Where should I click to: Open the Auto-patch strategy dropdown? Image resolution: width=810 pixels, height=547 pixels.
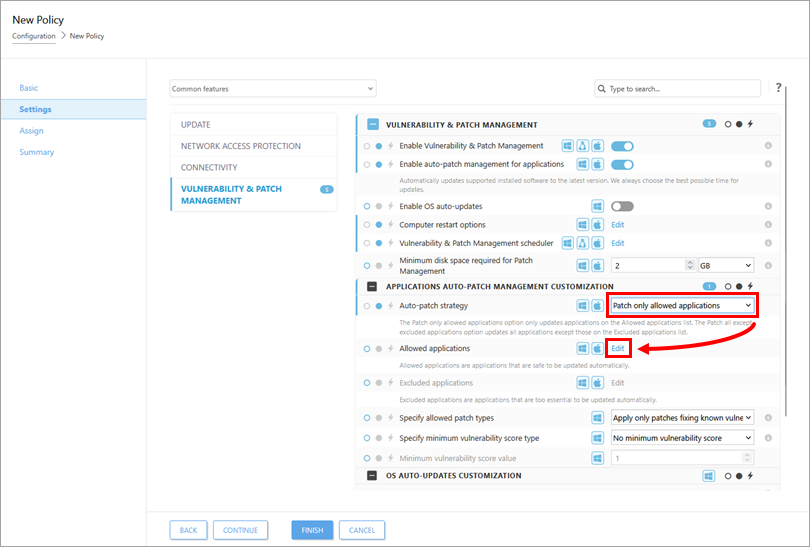[682, 306]
